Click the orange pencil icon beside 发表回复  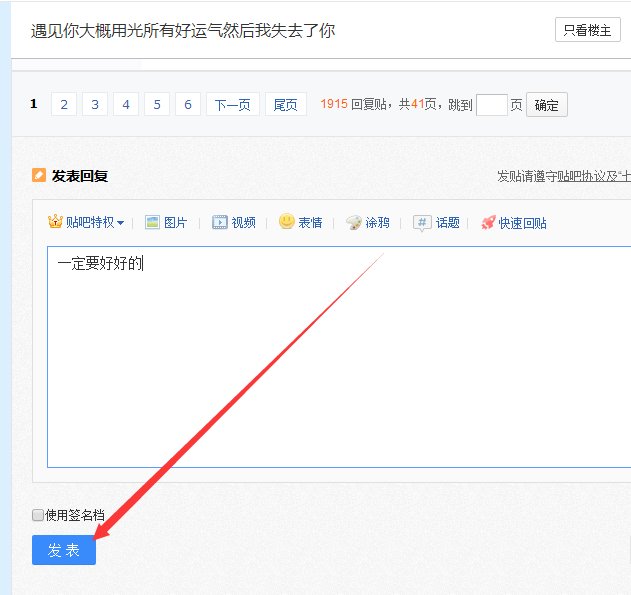pyautogui.click(x=39, y=175)
